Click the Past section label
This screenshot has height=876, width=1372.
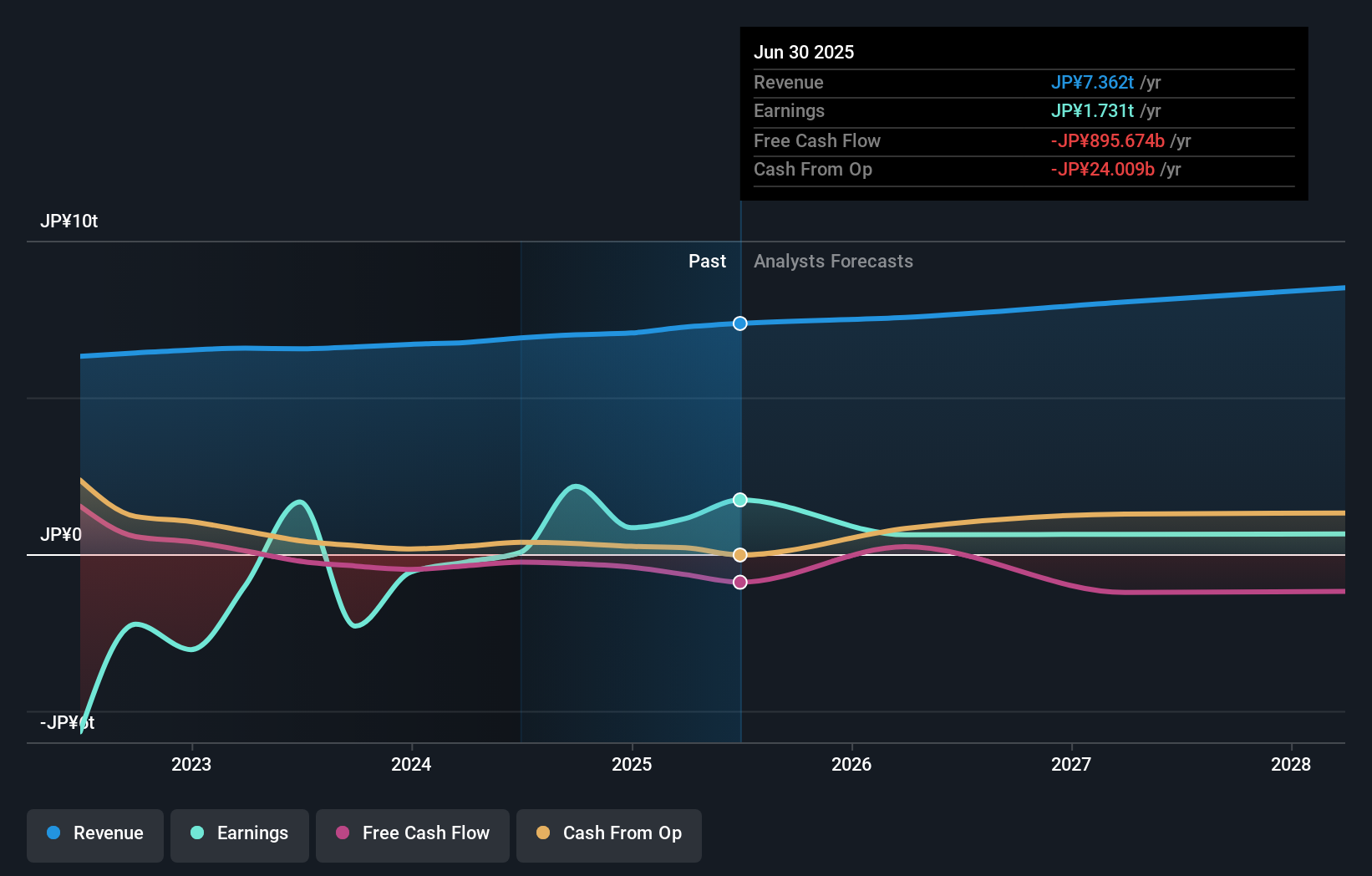[708, 262]
